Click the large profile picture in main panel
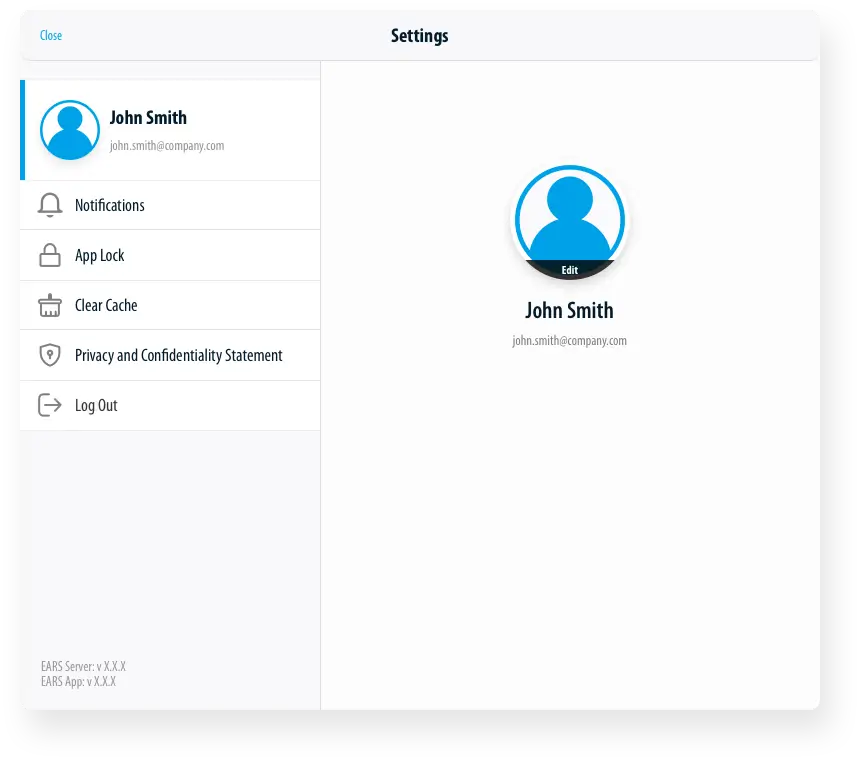Viewport: 860px width, 760px height. pos(569,220)
